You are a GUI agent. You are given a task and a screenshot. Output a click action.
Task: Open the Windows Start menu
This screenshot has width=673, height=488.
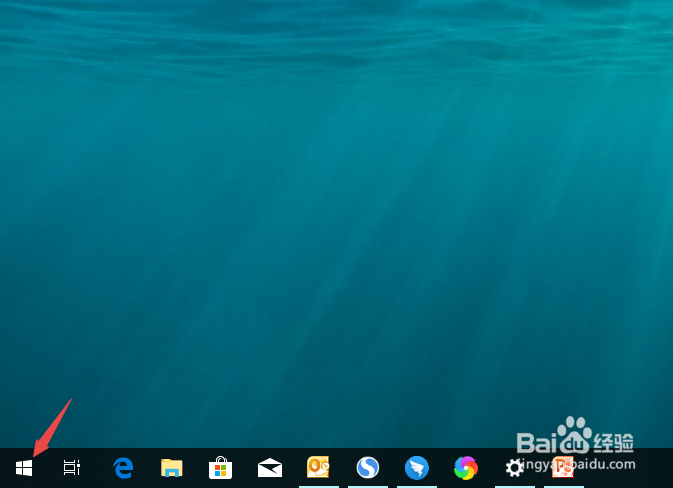pyautogui.click(x=24, y=468)
